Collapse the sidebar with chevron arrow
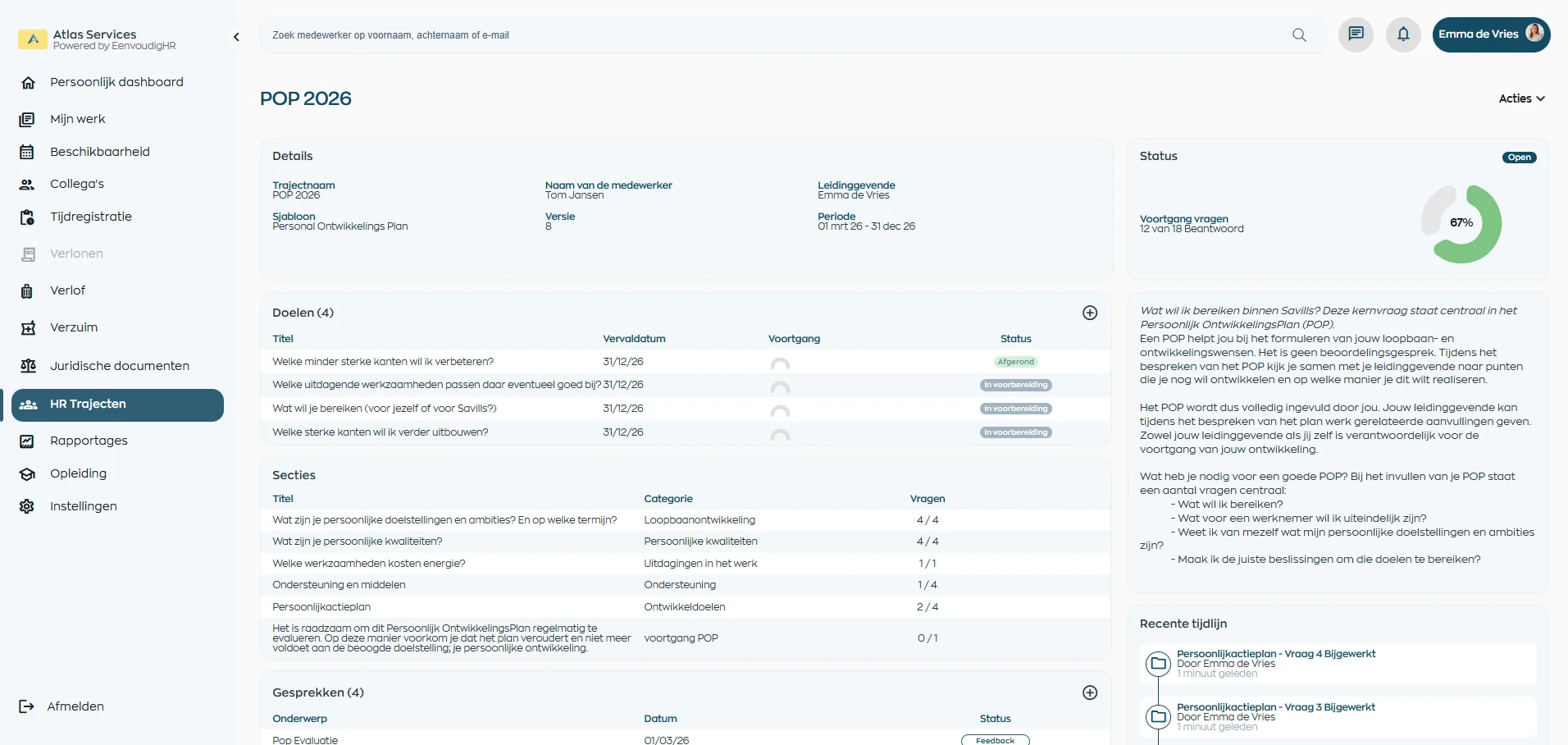This screenshot has width=1568, height=745. tap(236, 37)
